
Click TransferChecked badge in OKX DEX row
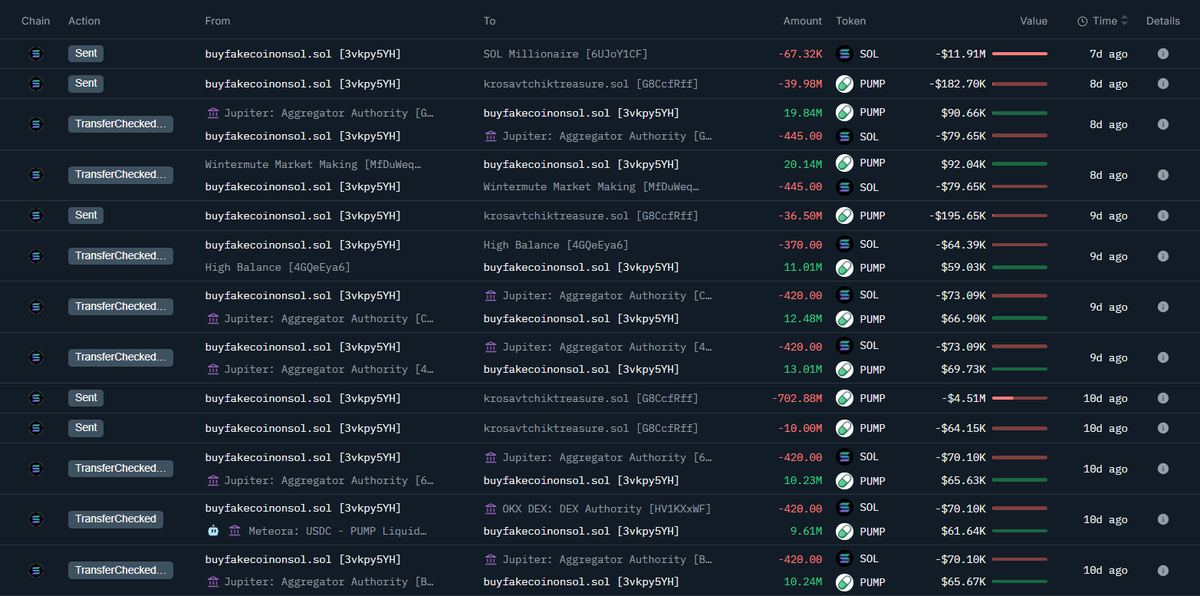point(115,519)
